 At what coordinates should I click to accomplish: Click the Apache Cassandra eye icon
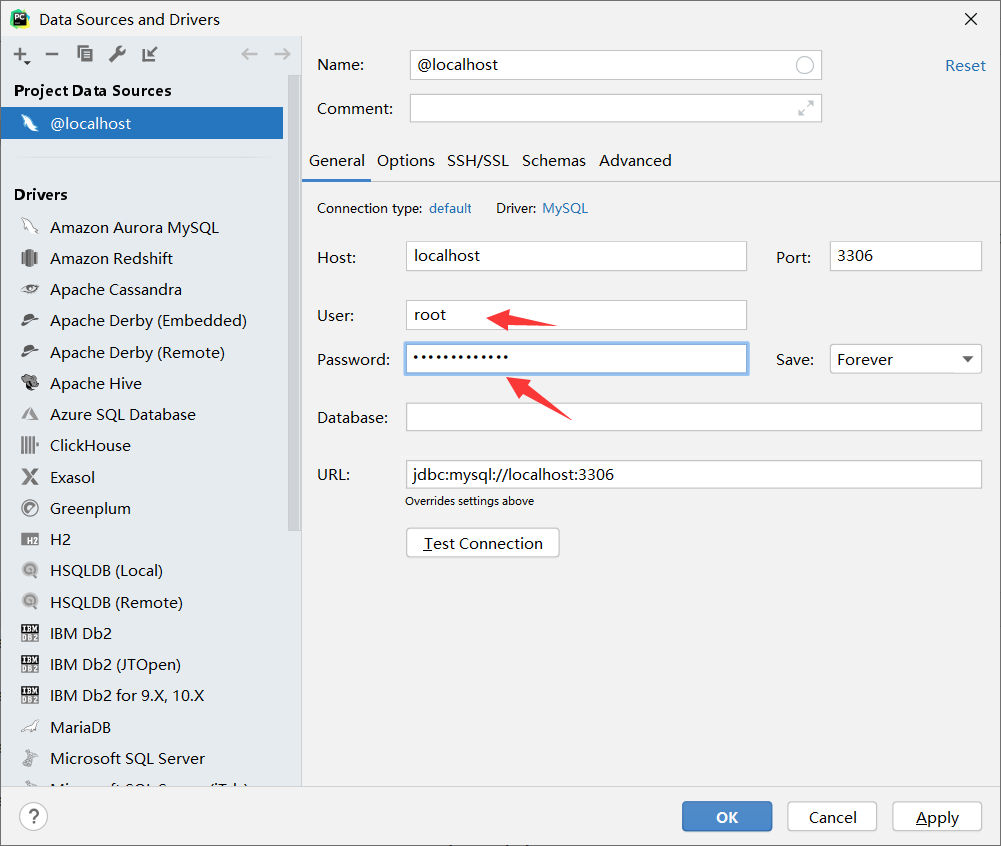tap(29, 289)
